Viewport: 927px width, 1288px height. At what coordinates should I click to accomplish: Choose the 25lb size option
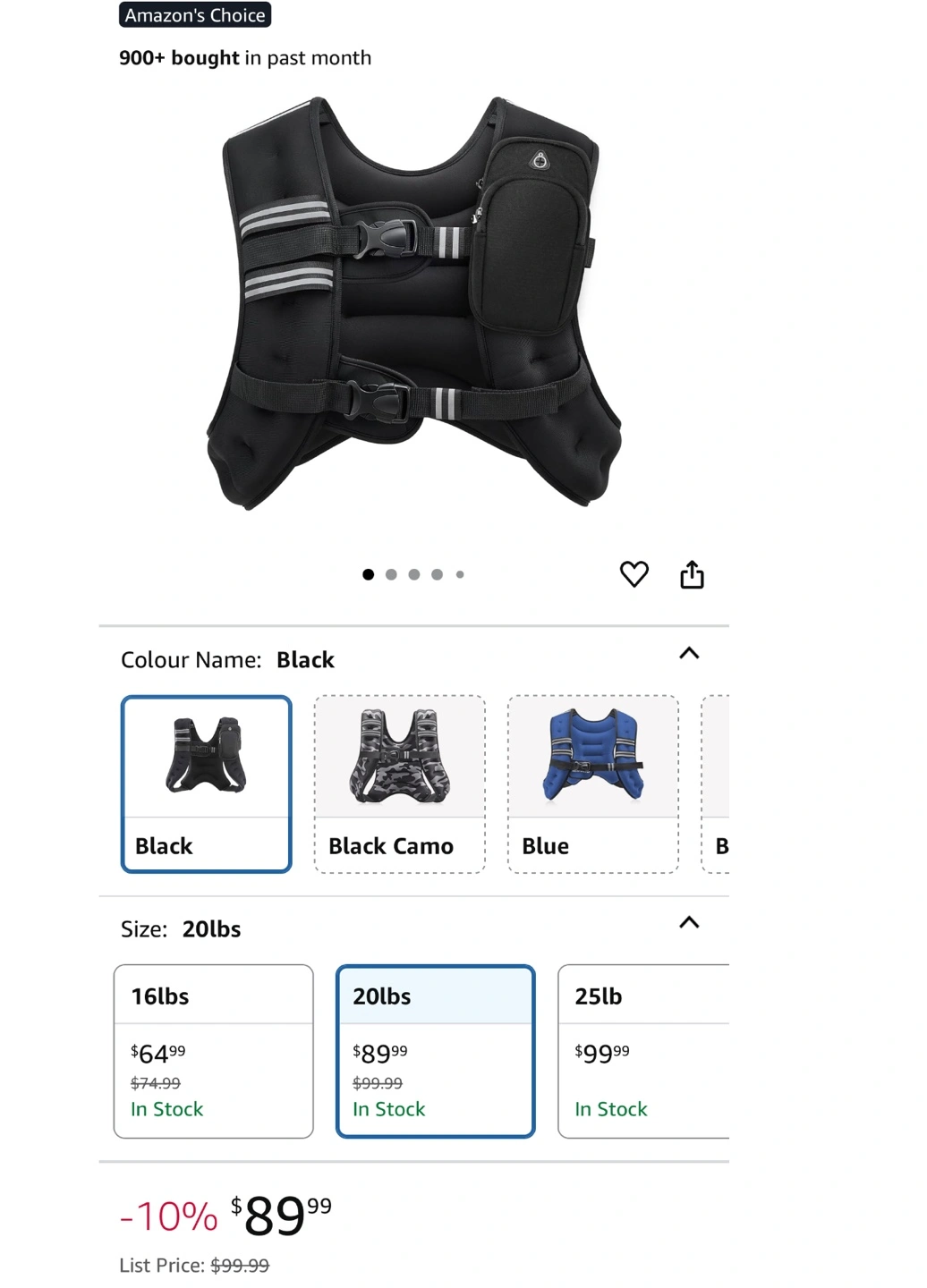643,1051
